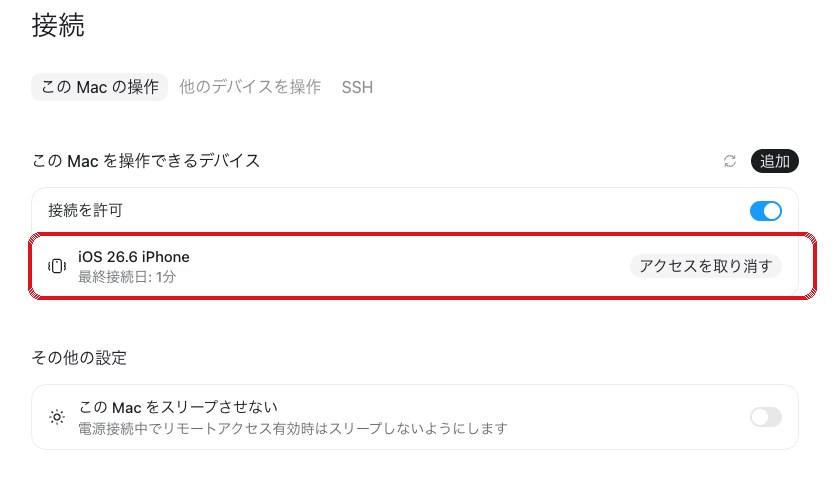Click the 最終接続日: 1分 text
The height and width of the screenshot is (503, 839).
point(127,277)
